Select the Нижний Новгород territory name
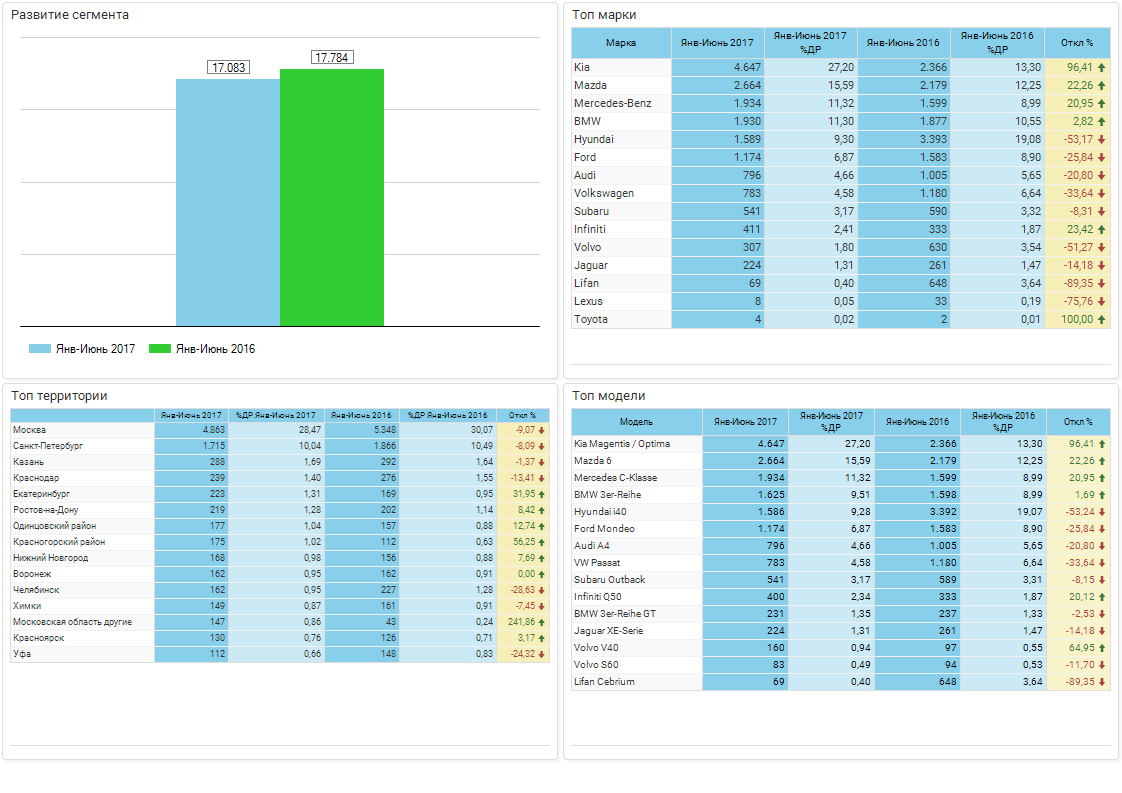Viewport: 1122px width, 793px height. [x=51, y=558]
